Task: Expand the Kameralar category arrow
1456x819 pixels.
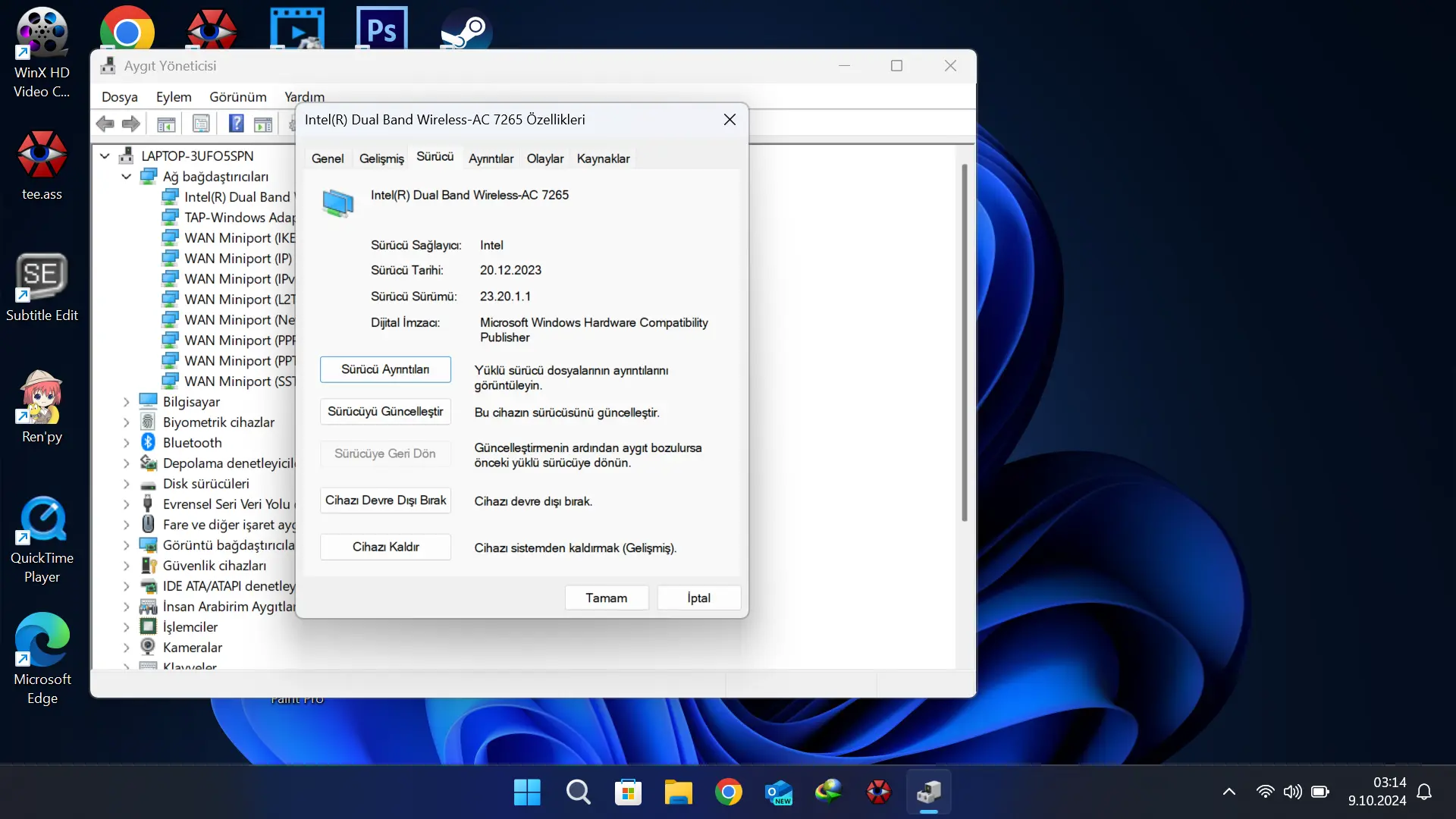Action: click(x=126, y=648)
